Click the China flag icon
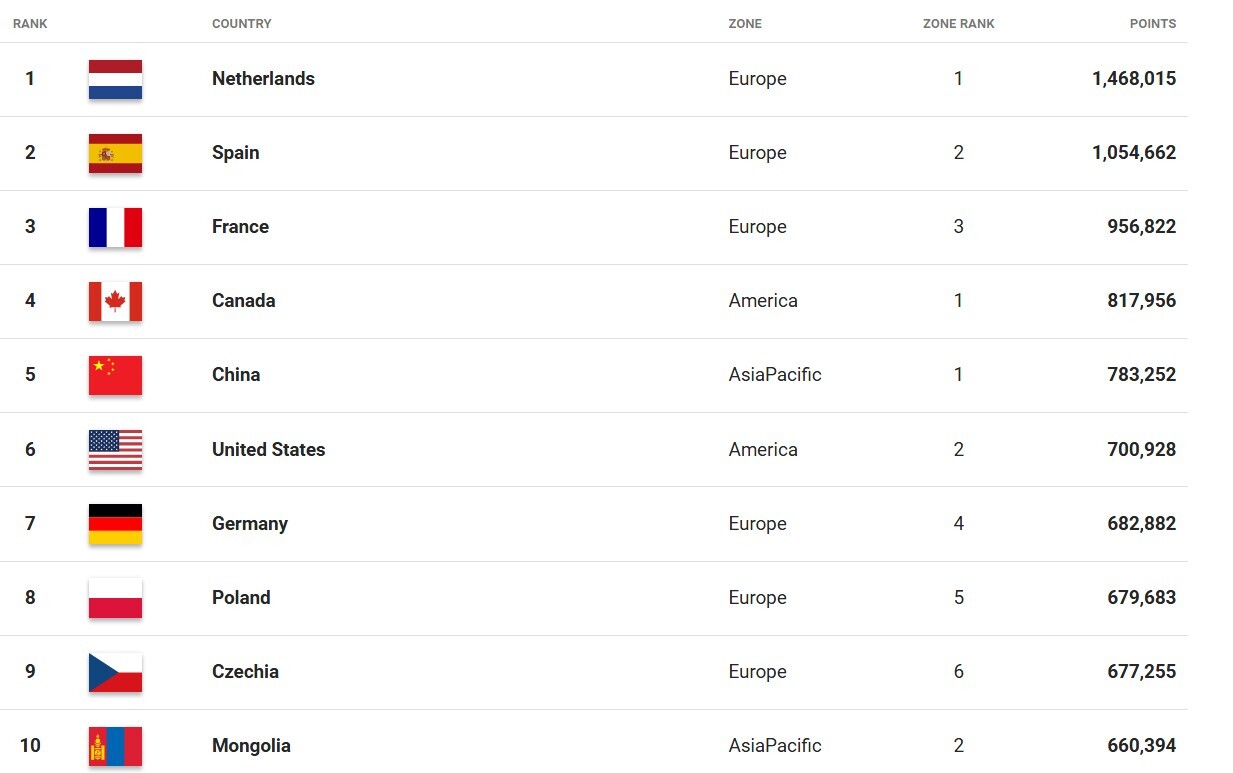 [x=115, y=375]
